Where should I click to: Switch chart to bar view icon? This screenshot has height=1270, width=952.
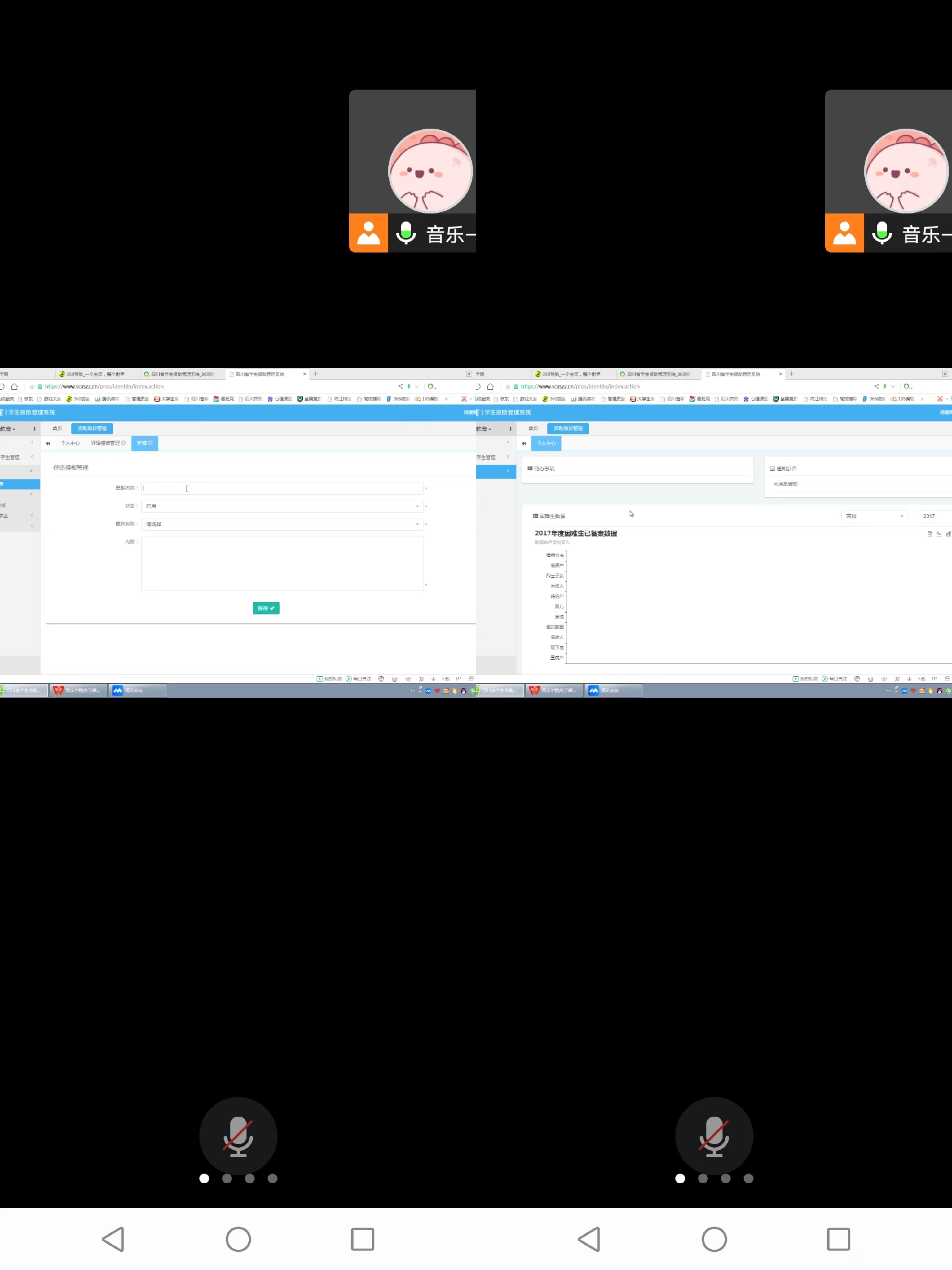pyautogui.click(x=948, y=534)
